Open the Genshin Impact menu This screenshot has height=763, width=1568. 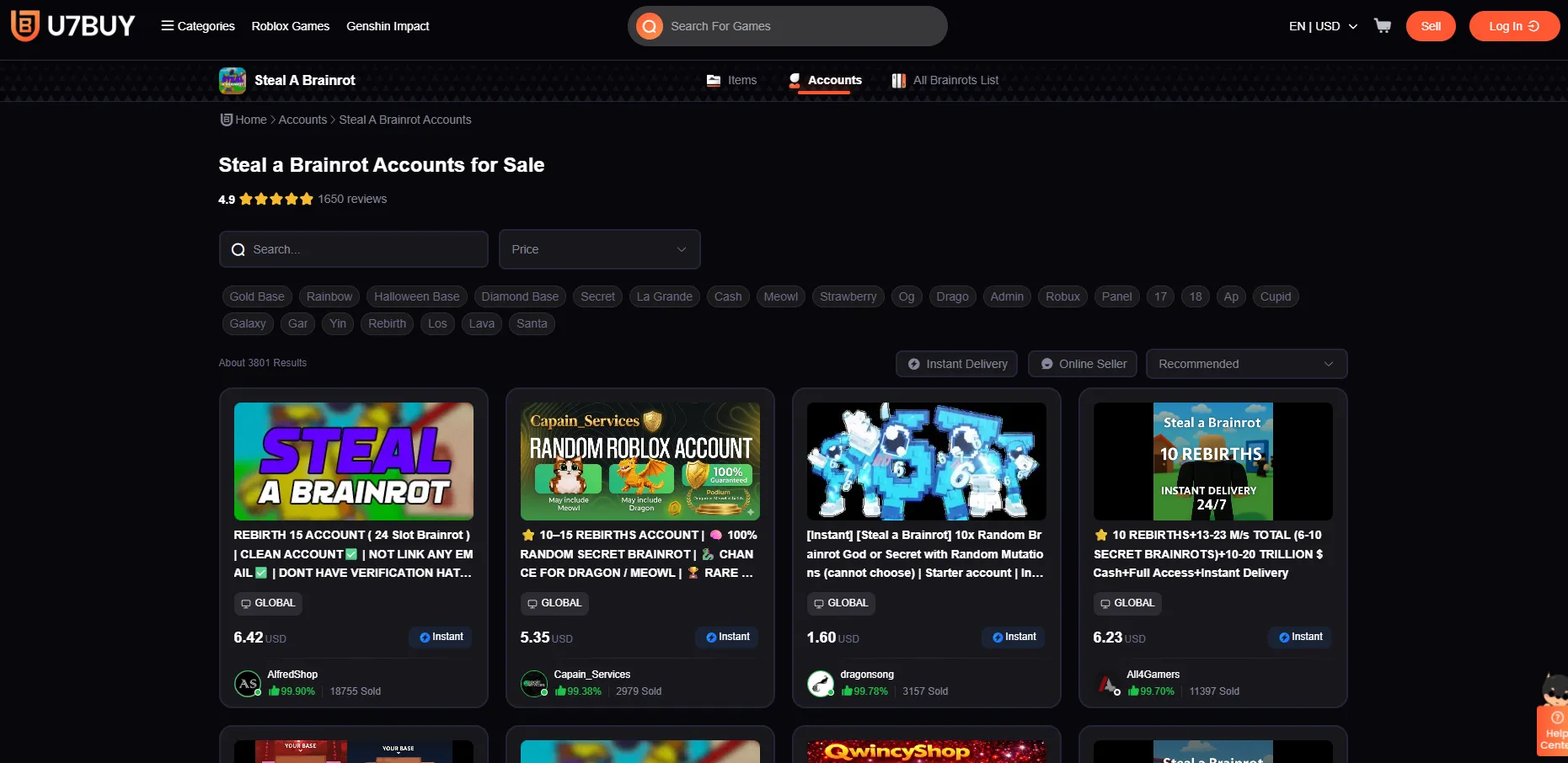(x=388, y=26)
